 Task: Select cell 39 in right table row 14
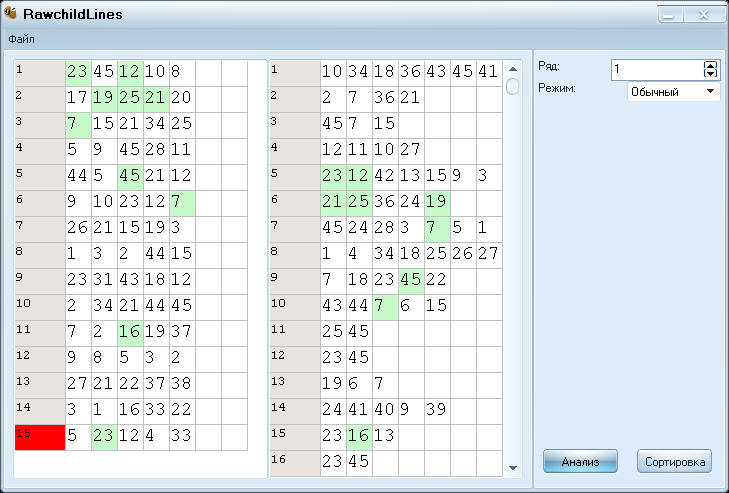point(437,412)
